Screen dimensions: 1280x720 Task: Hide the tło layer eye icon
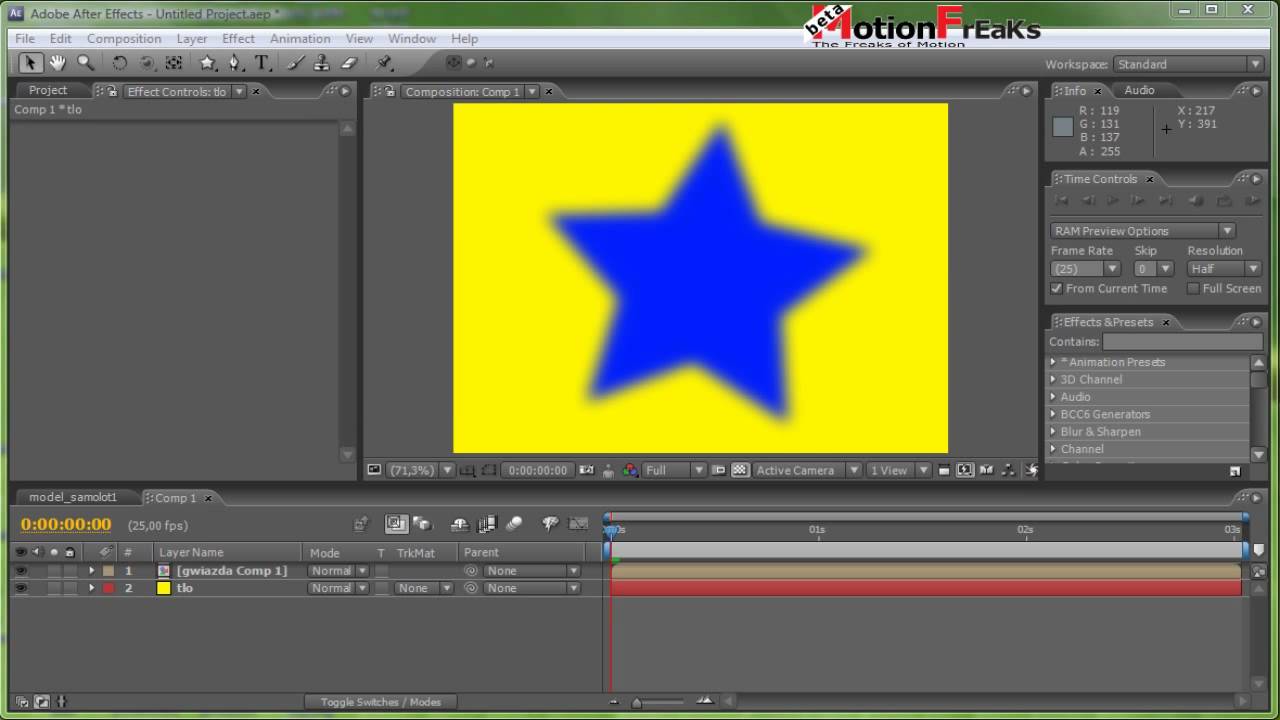[x=20, y=588]
